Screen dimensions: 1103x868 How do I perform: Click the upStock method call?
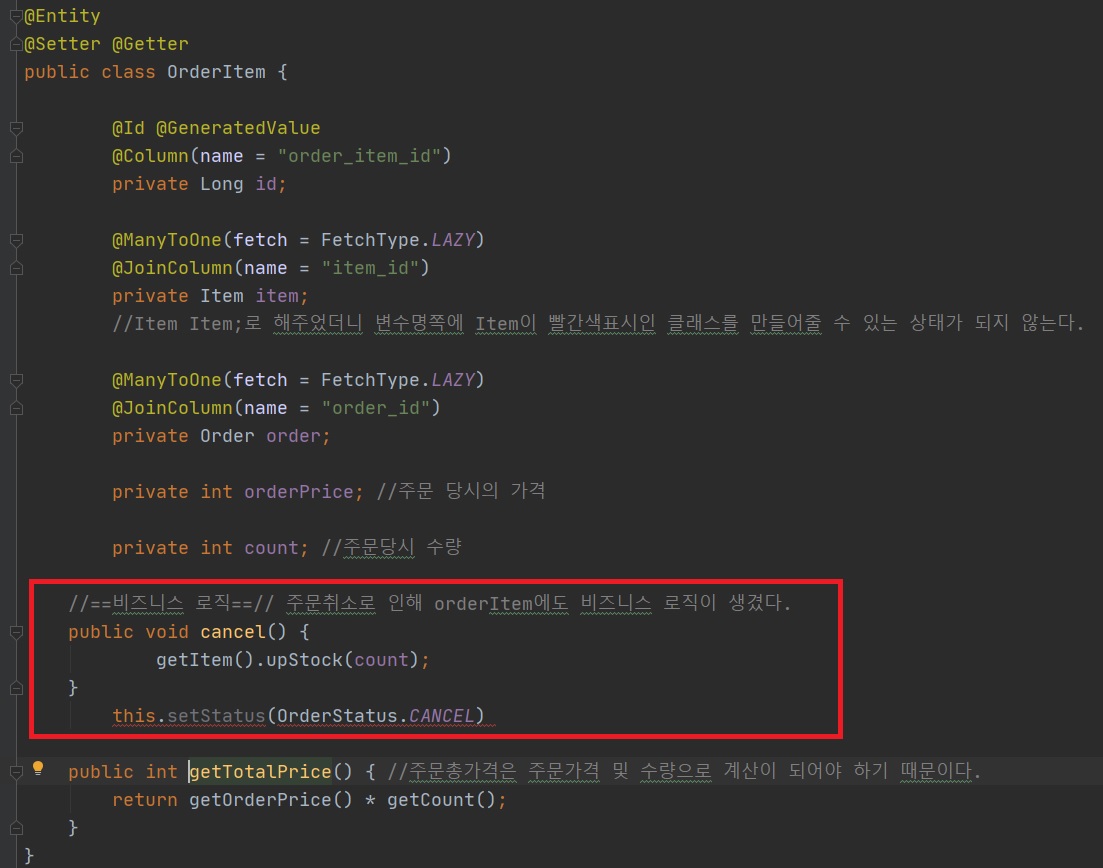pyautogui.click(x=304, y=659)
